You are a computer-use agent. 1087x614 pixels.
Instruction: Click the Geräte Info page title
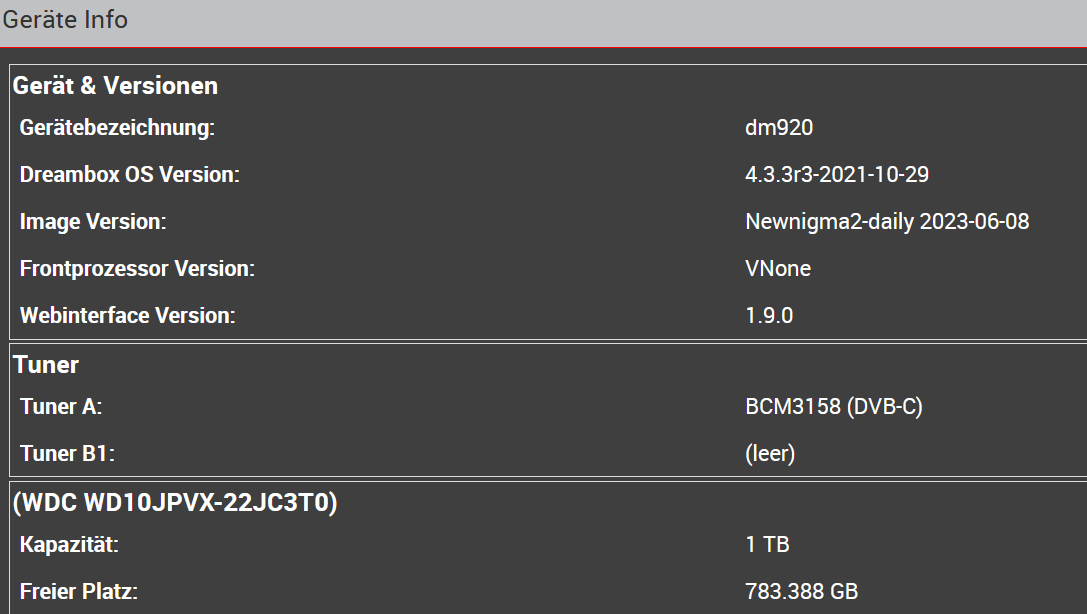[x=65, y=20]
